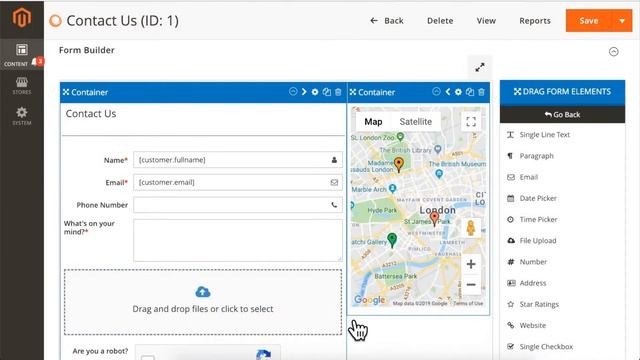Image resolution: width=640 pixels, height=360 pixels.
Task: Click Go Back in elements panel
Action: click(562, 115)
